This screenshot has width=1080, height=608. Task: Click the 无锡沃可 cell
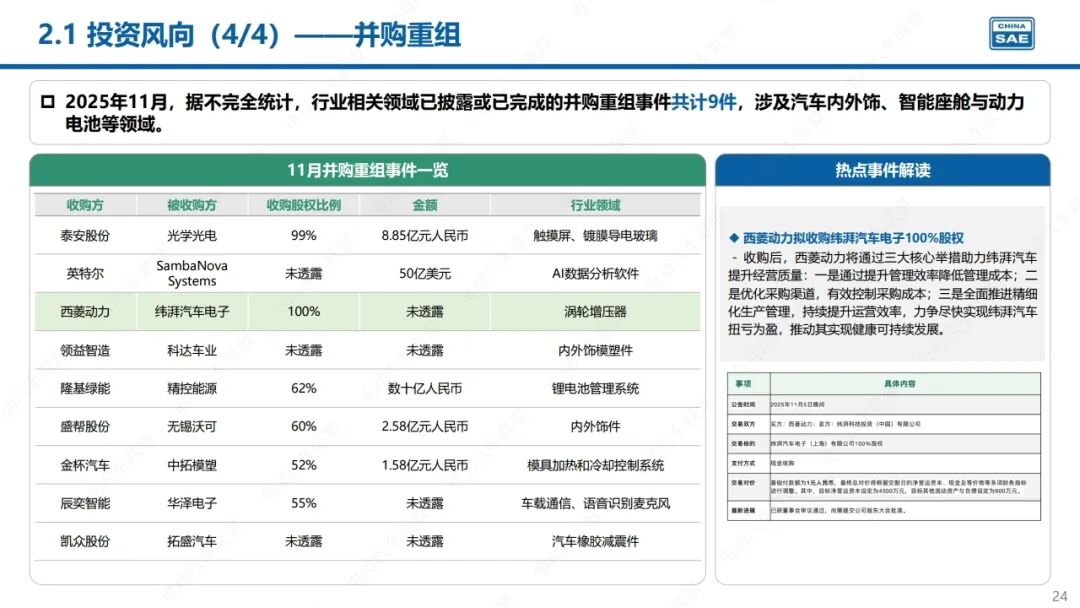191,427
